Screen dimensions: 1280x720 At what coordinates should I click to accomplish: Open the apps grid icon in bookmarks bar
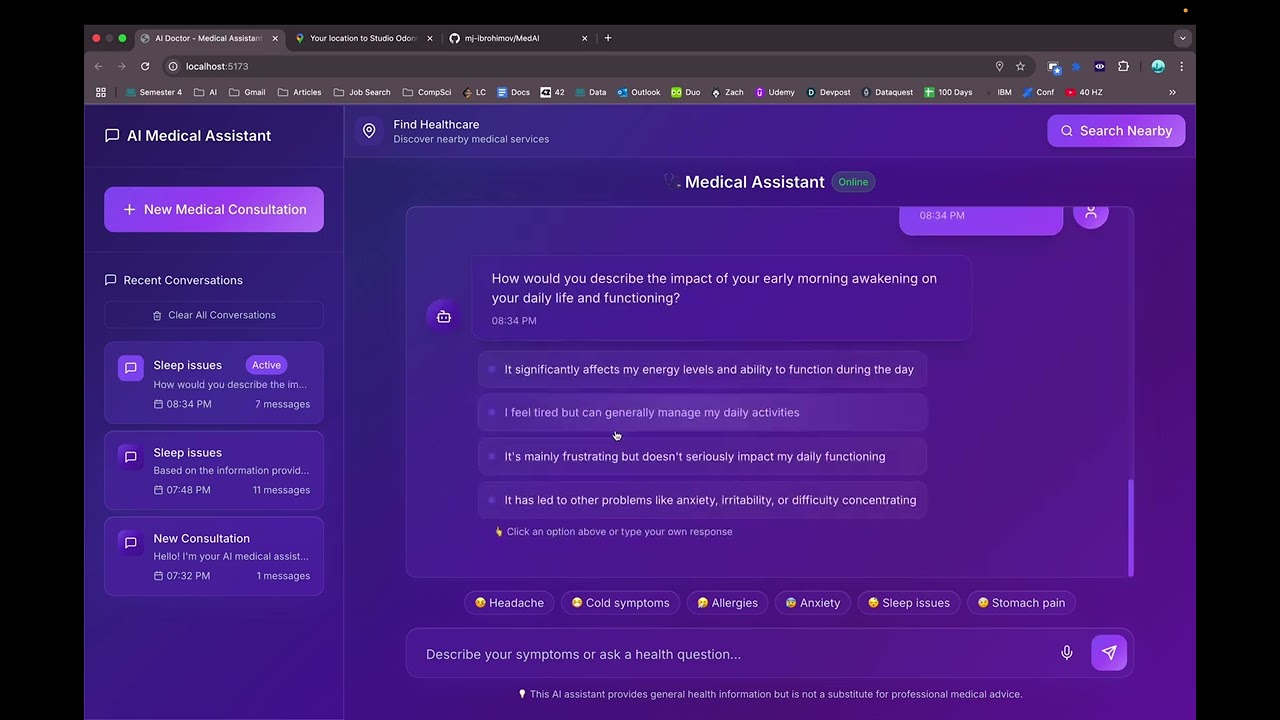coord(101,92)
